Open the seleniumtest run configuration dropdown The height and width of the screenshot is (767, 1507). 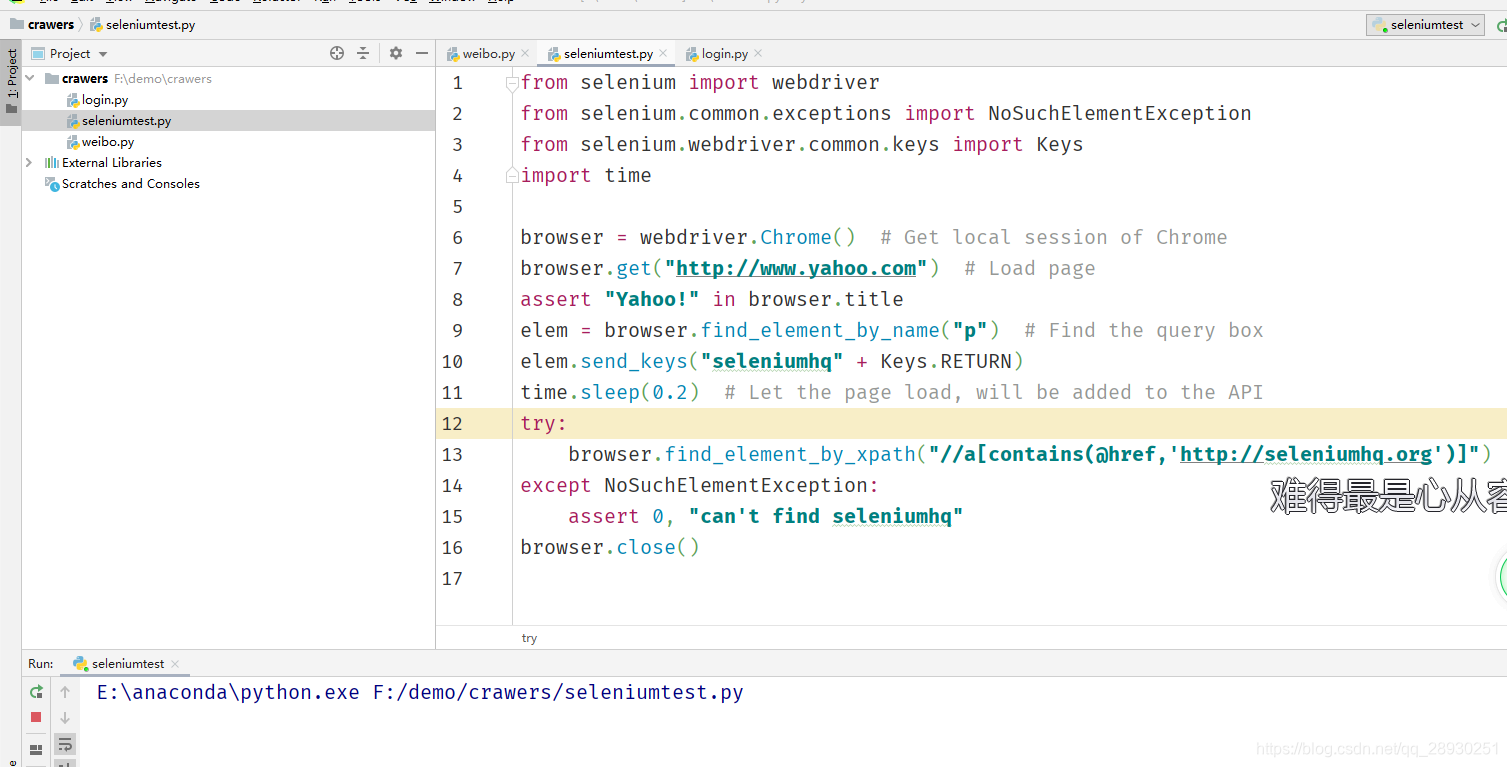1426,24
